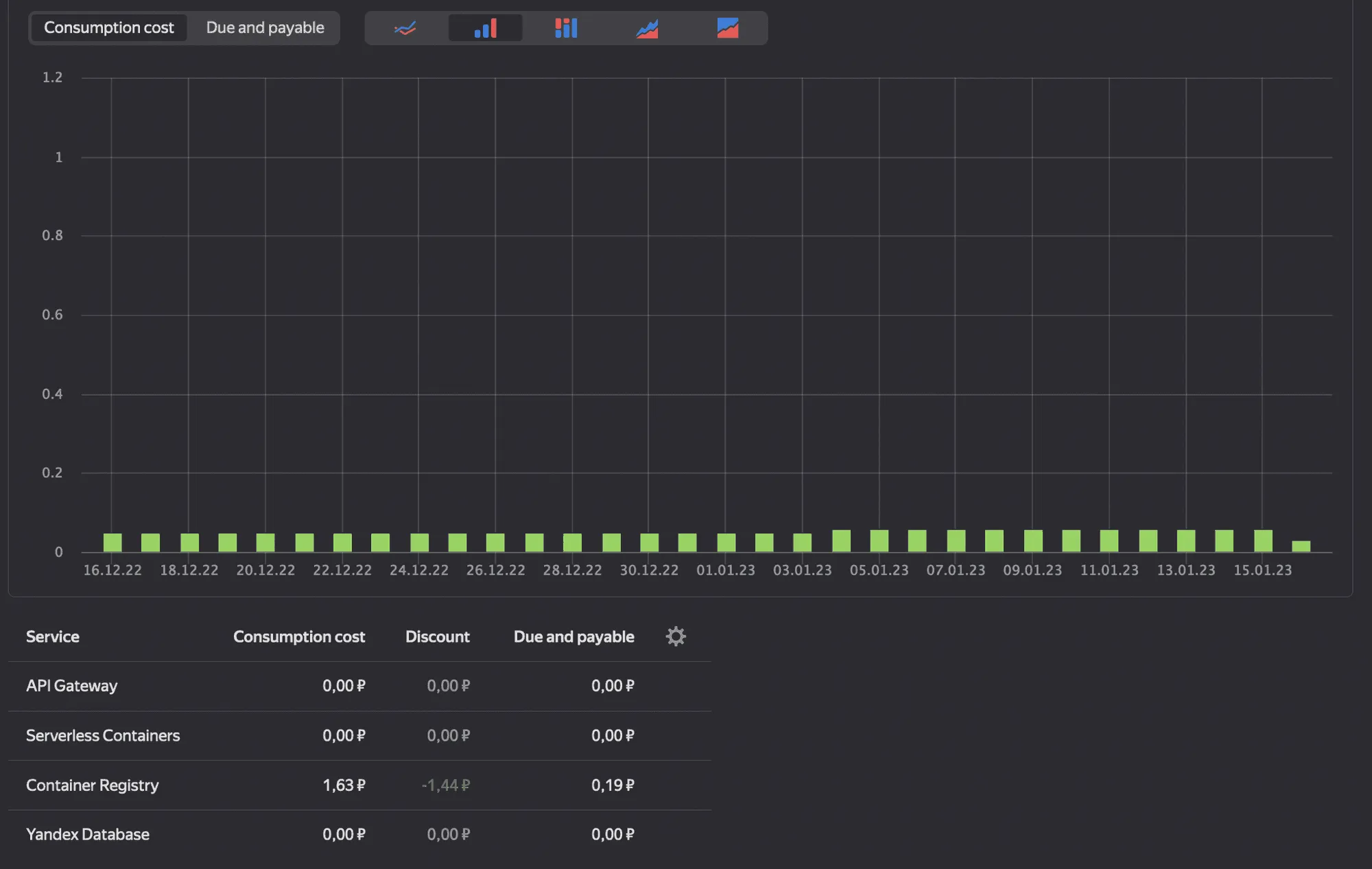Click the Discount column header
Viewport: 1372px width, 869px height.
click(438, 636)
